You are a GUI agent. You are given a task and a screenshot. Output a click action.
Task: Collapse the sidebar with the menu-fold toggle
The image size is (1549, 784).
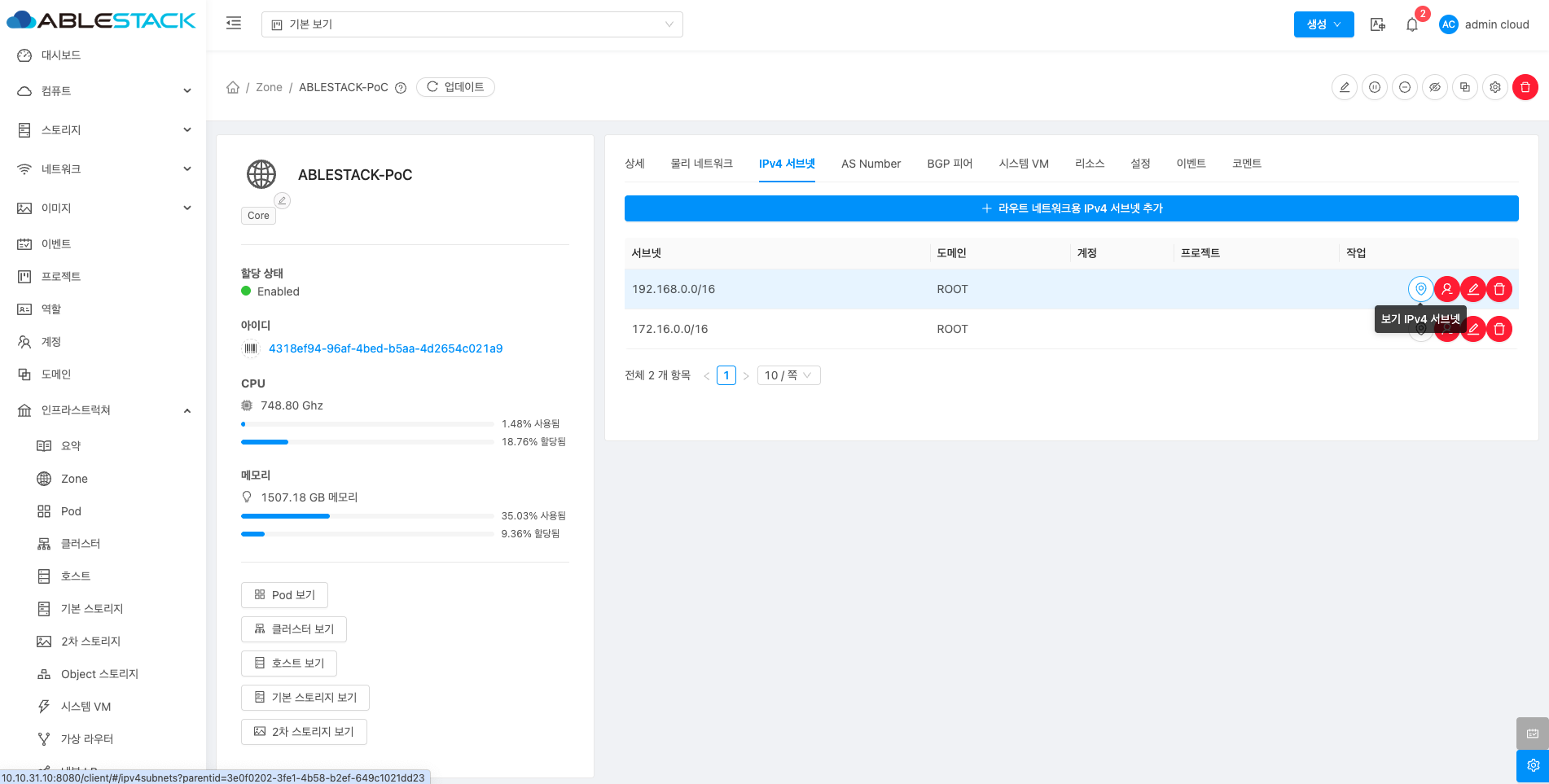point(234,24)
